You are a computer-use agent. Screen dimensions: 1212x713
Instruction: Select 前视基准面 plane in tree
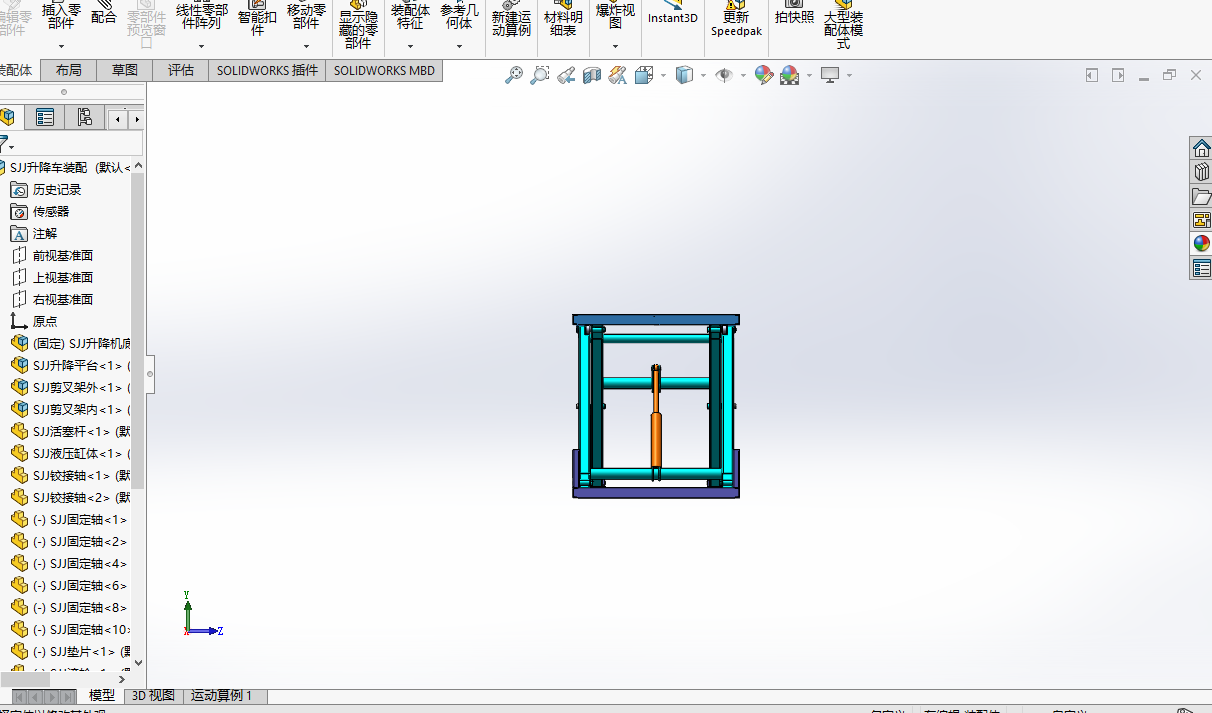[x=52, y=255]
